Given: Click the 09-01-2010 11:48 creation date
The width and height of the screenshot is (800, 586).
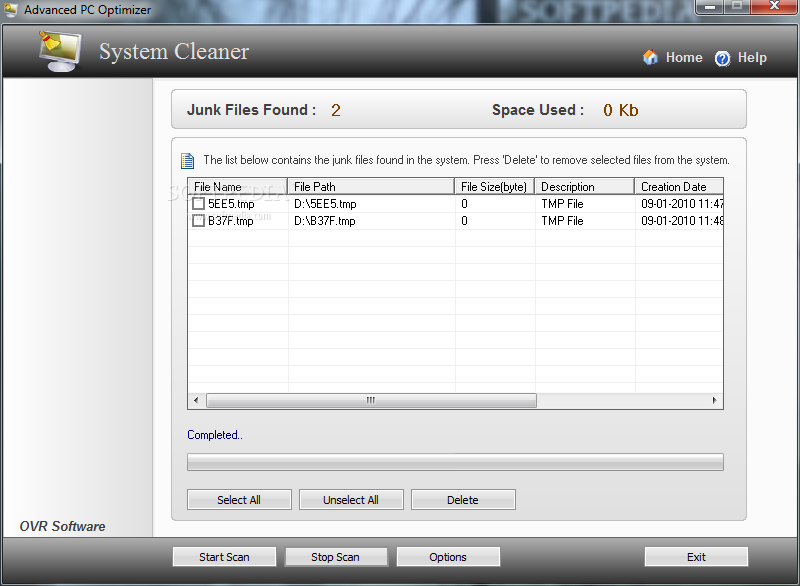Looking at the screenshot, I should tap(682, 221).
